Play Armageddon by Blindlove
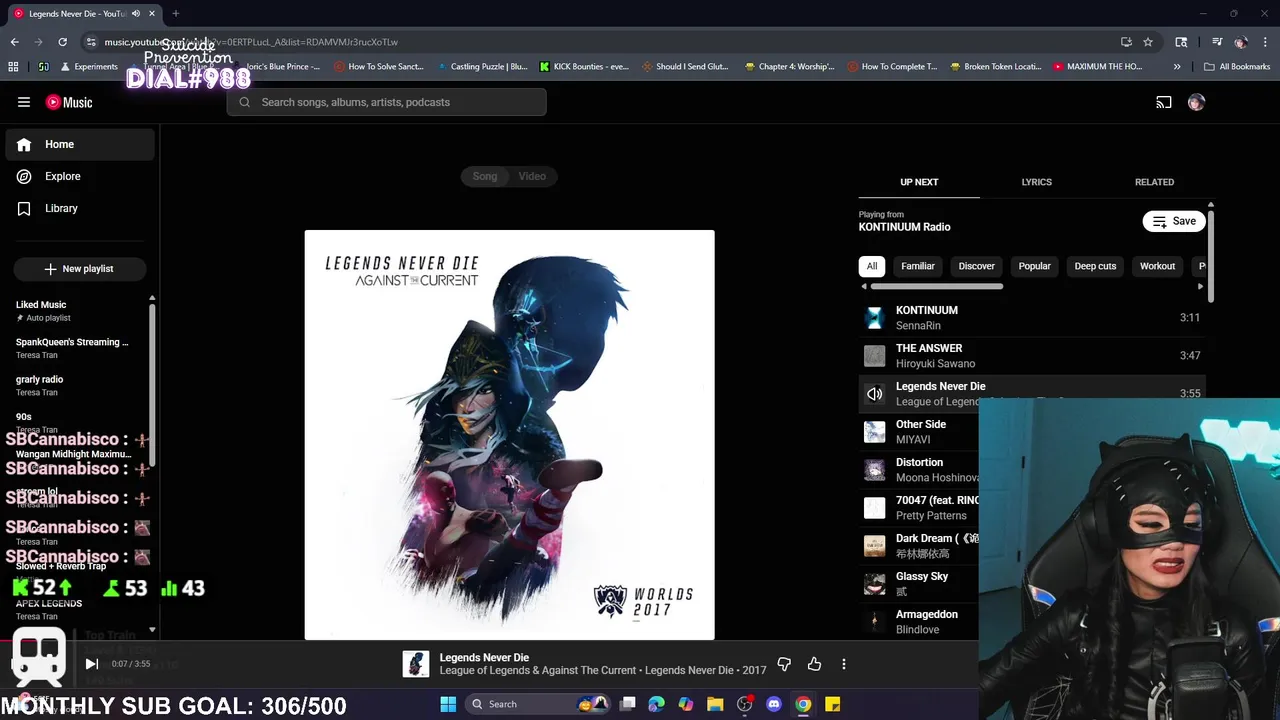This screenshot has height=720, width=1280. click(x=920, y=621)
